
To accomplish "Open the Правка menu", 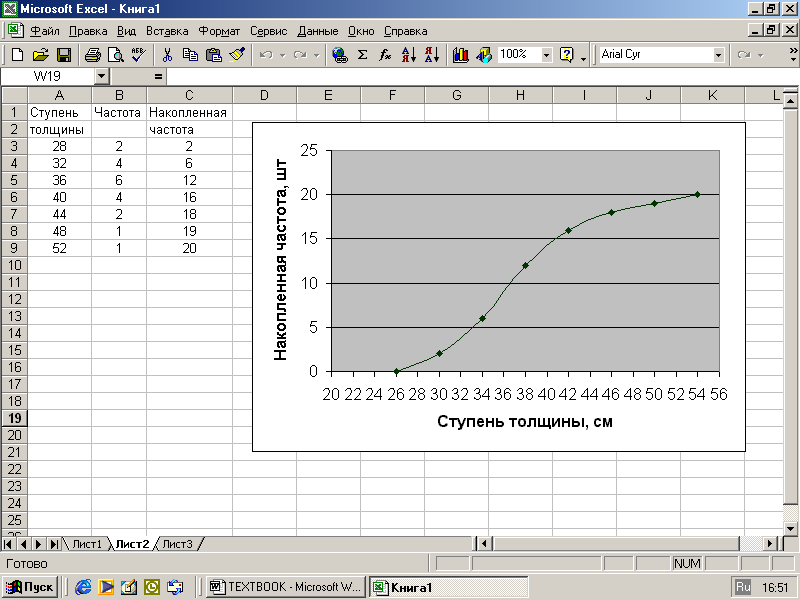I will coord(88,31).
